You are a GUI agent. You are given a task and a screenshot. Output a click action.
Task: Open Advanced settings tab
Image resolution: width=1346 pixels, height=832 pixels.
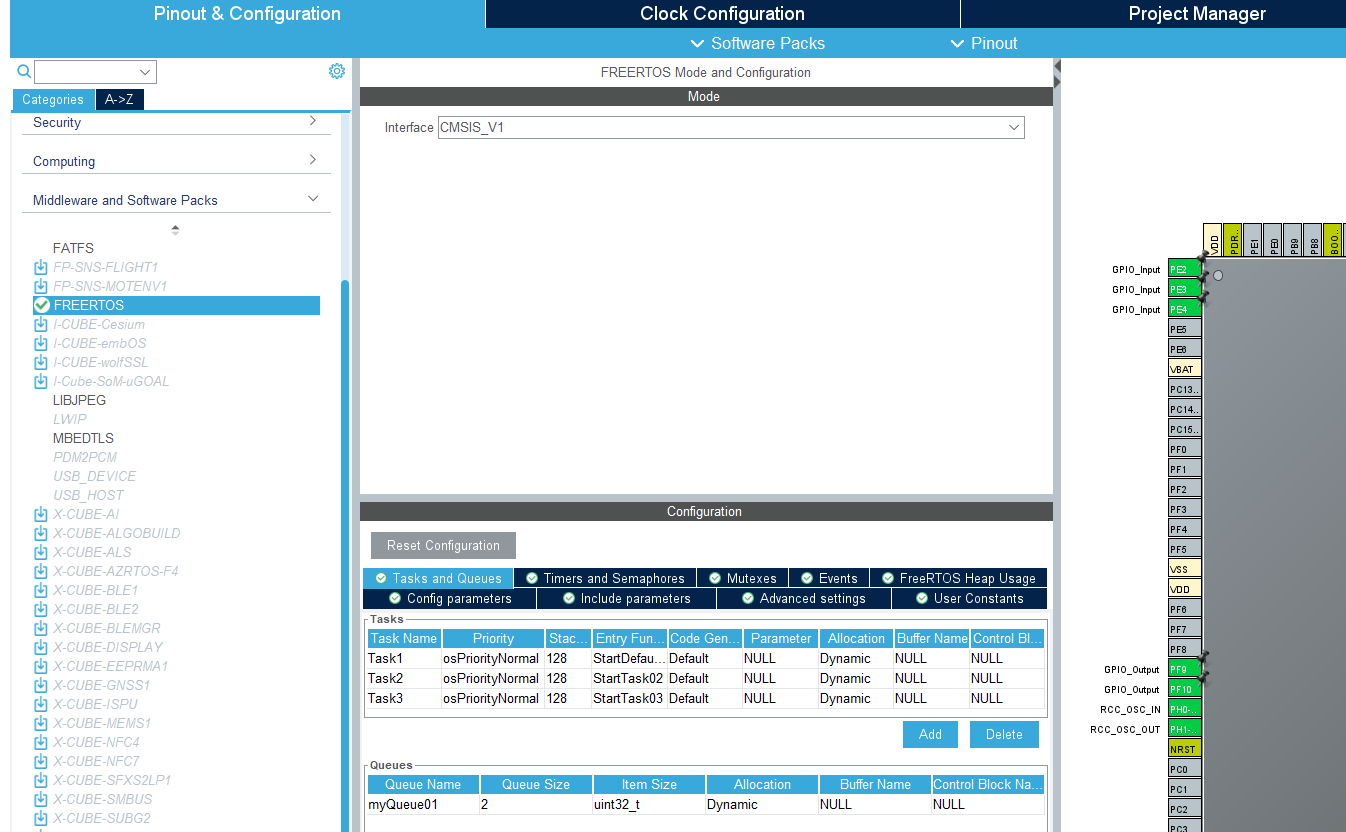coord(804,598)
